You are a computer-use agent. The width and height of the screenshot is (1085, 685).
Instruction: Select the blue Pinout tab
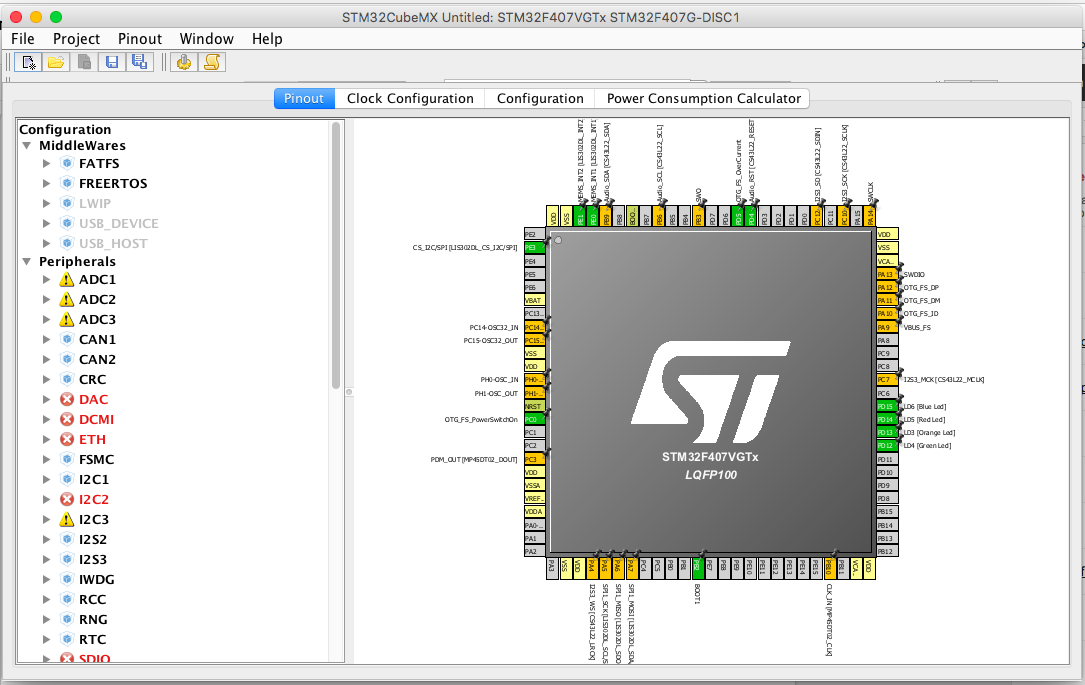tap(304, 98)
